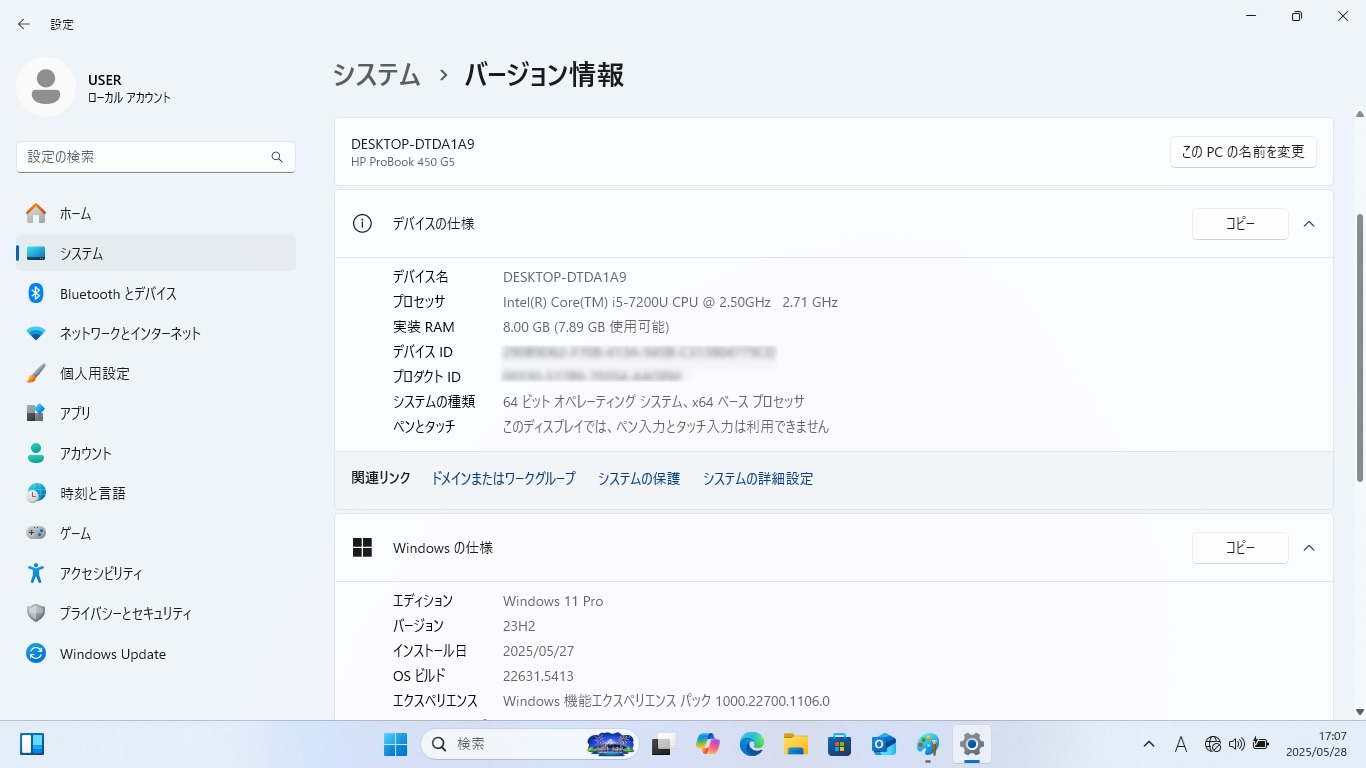Click the IME input mode A indicator

pos(1181,744)
